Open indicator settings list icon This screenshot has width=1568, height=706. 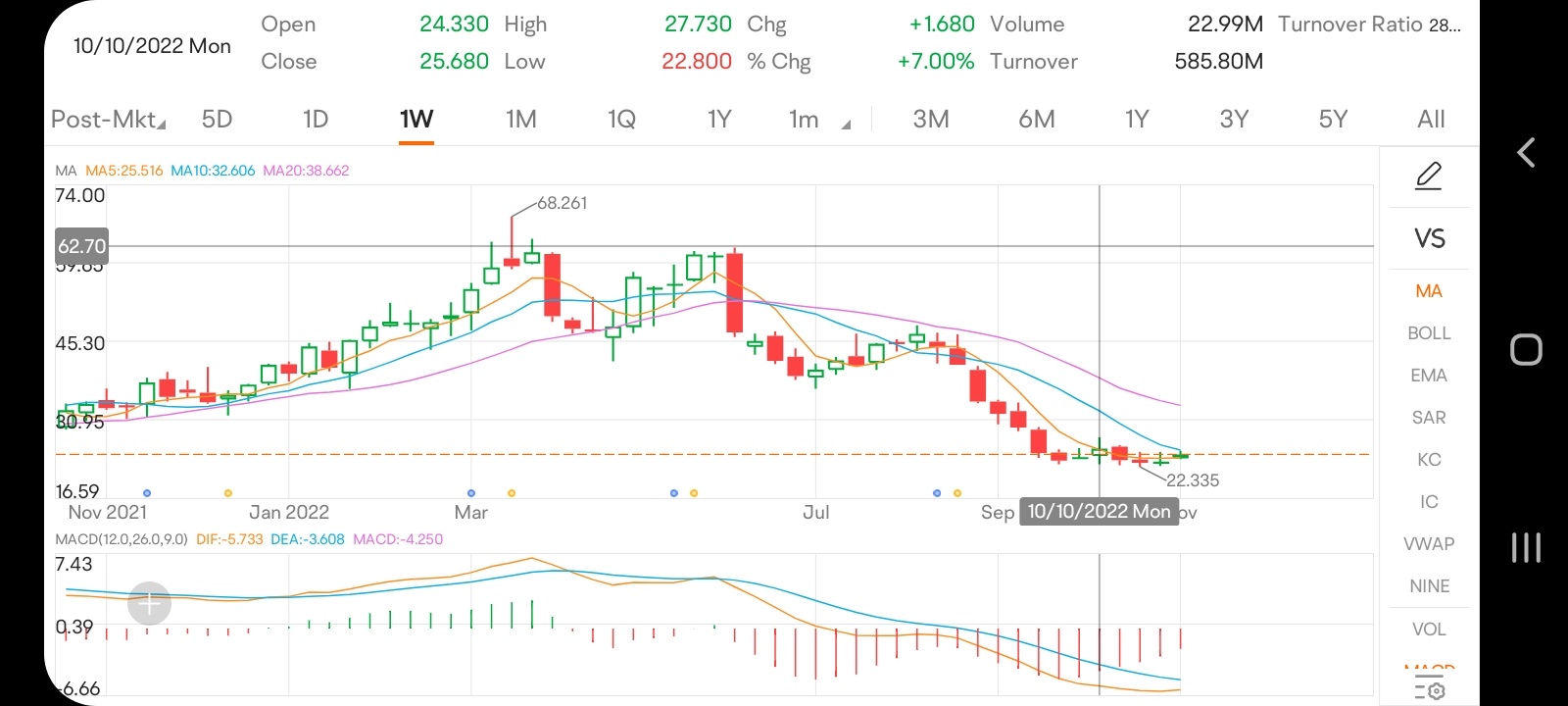pyautogui.click(x=1429, y=688)
